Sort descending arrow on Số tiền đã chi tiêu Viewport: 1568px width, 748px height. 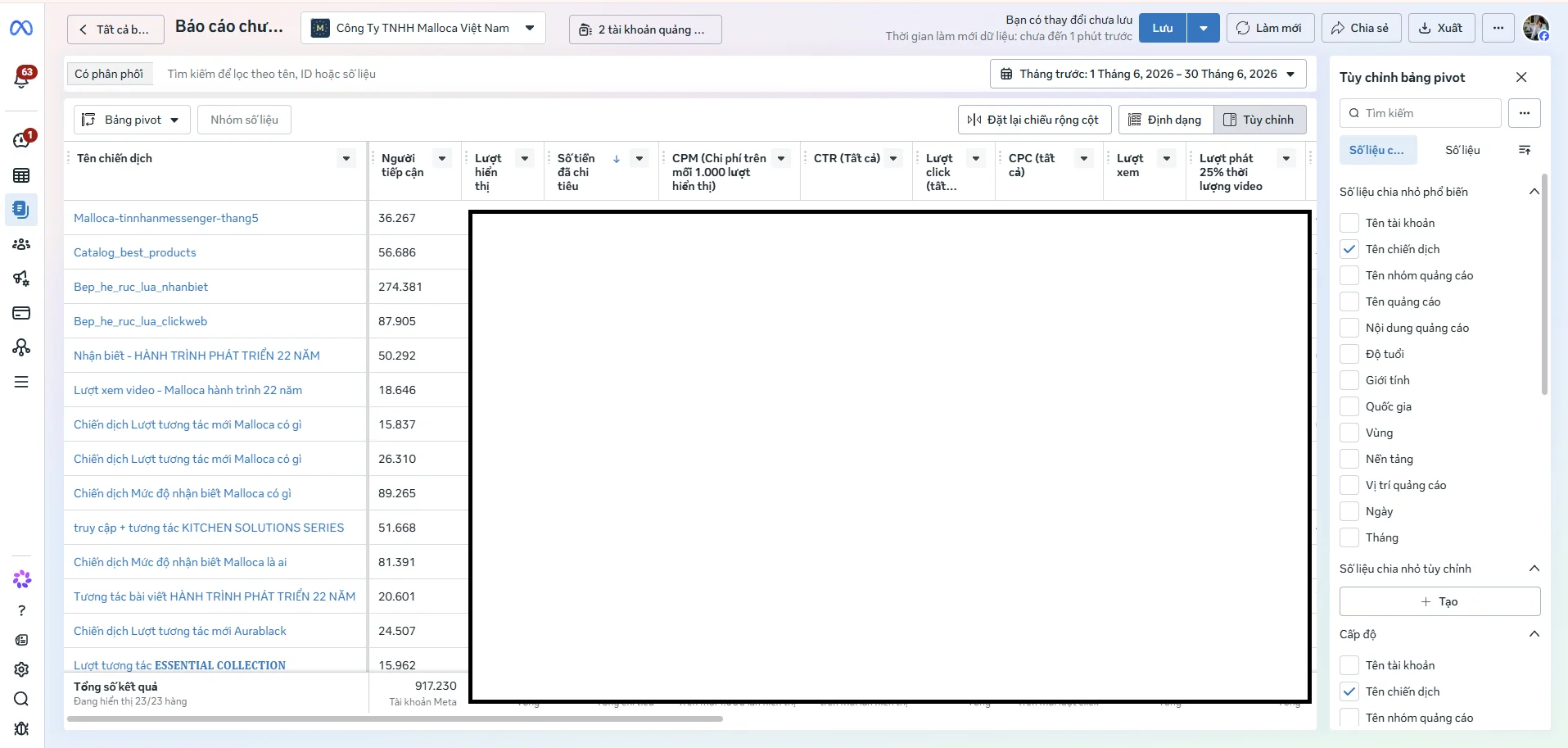(617, 159)
